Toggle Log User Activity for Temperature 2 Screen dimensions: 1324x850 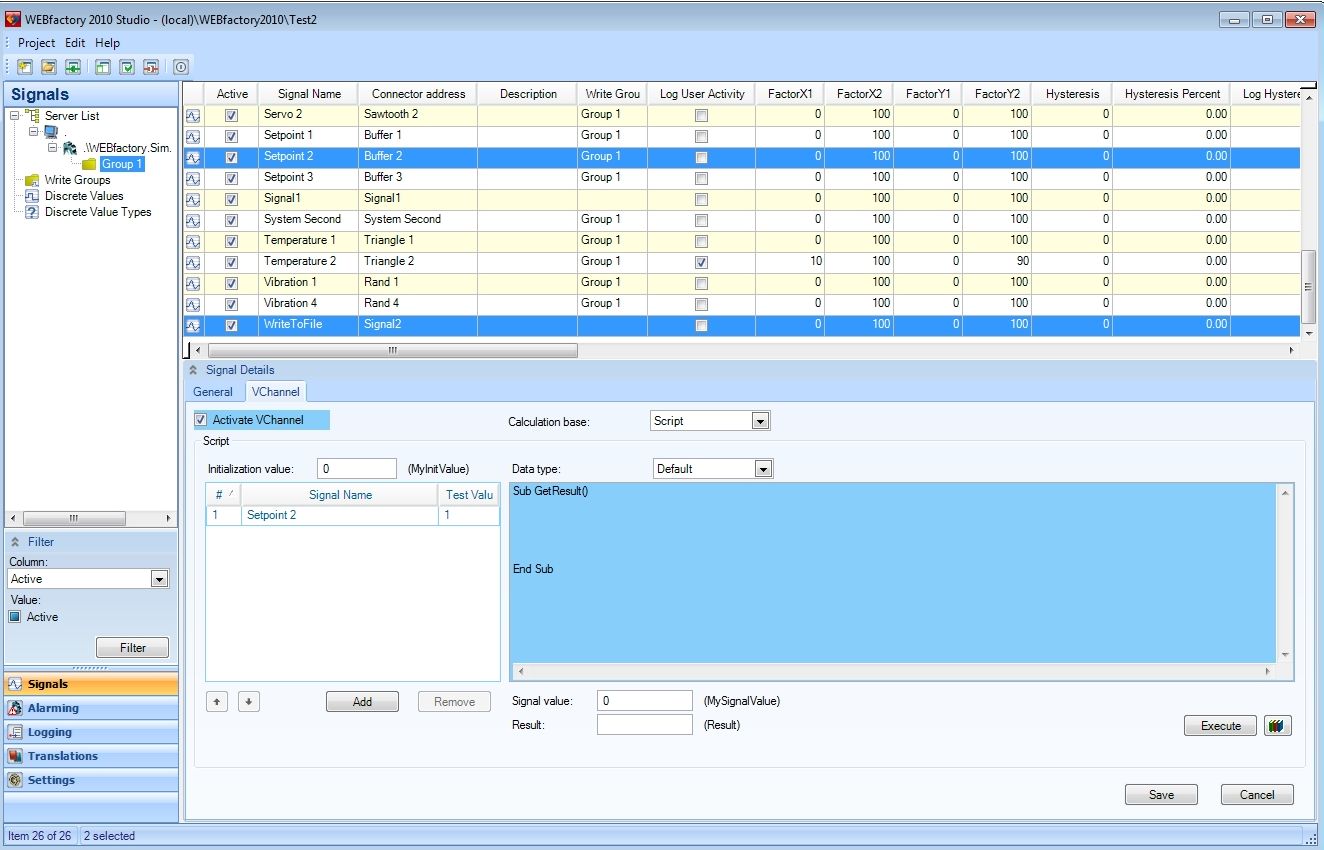(701, 262)
